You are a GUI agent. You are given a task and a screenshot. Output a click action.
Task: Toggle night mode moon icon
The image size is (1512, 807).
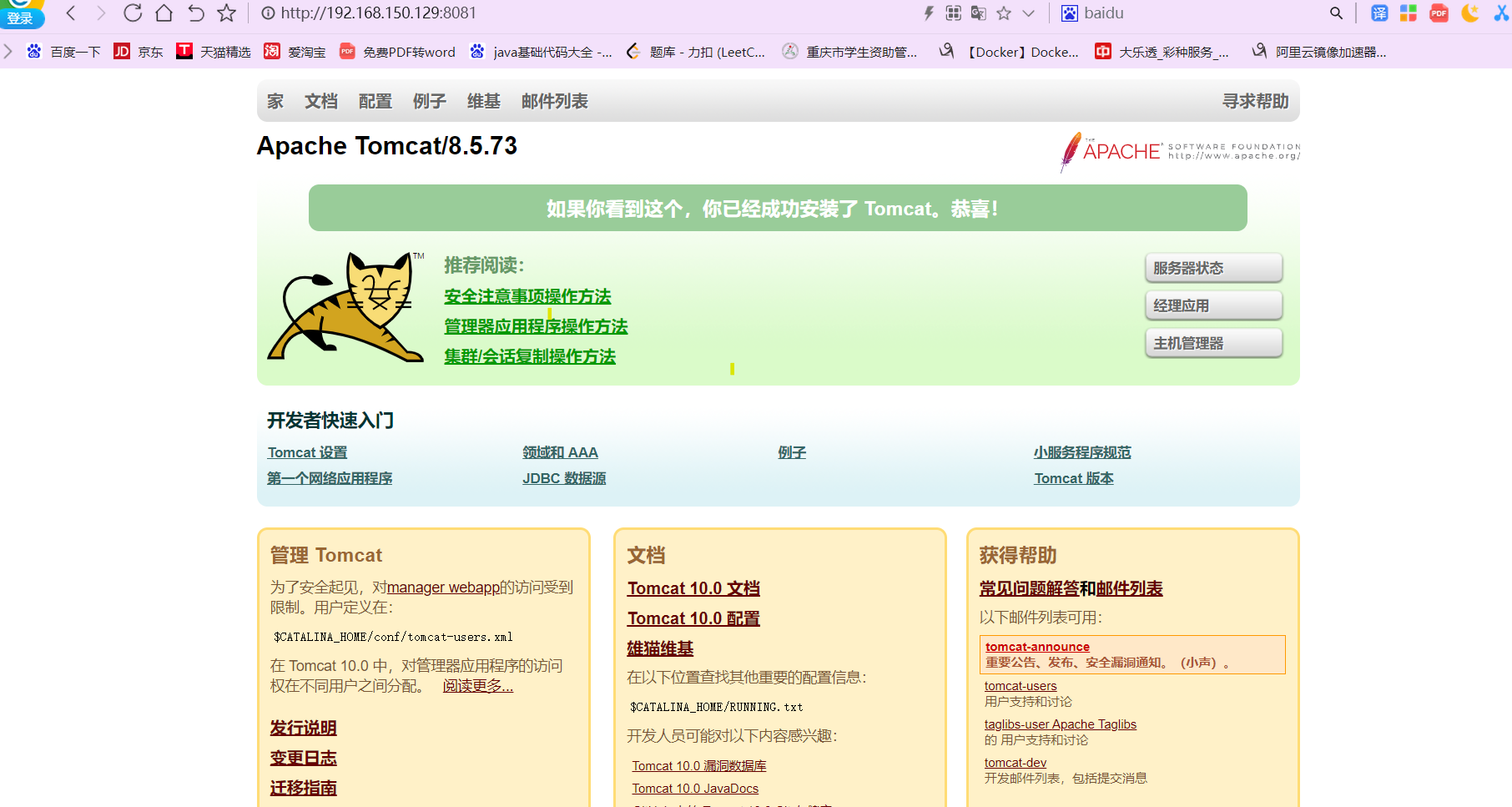[1469, 13]
